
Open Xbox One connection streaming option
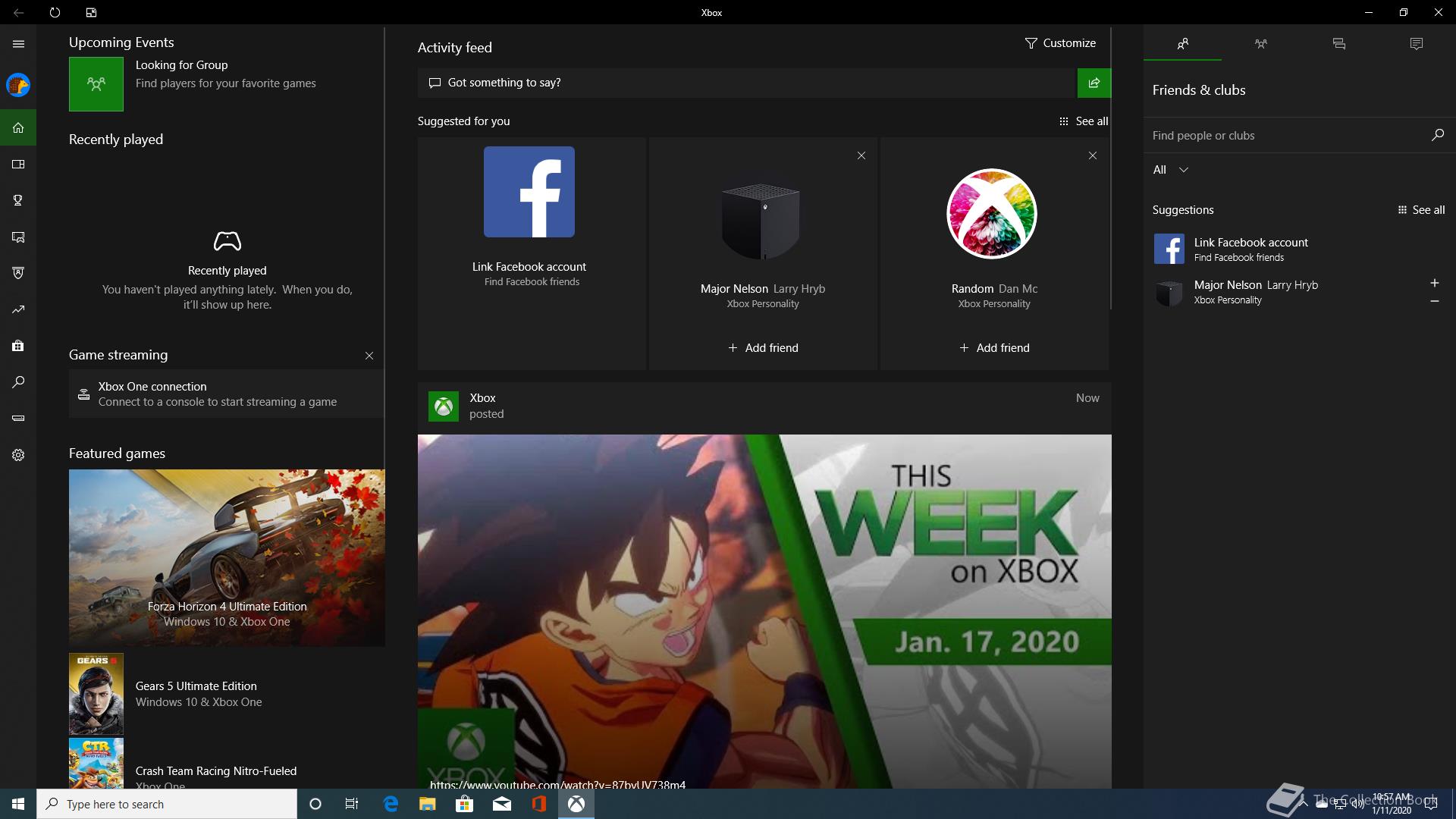[x=226, y=394]
